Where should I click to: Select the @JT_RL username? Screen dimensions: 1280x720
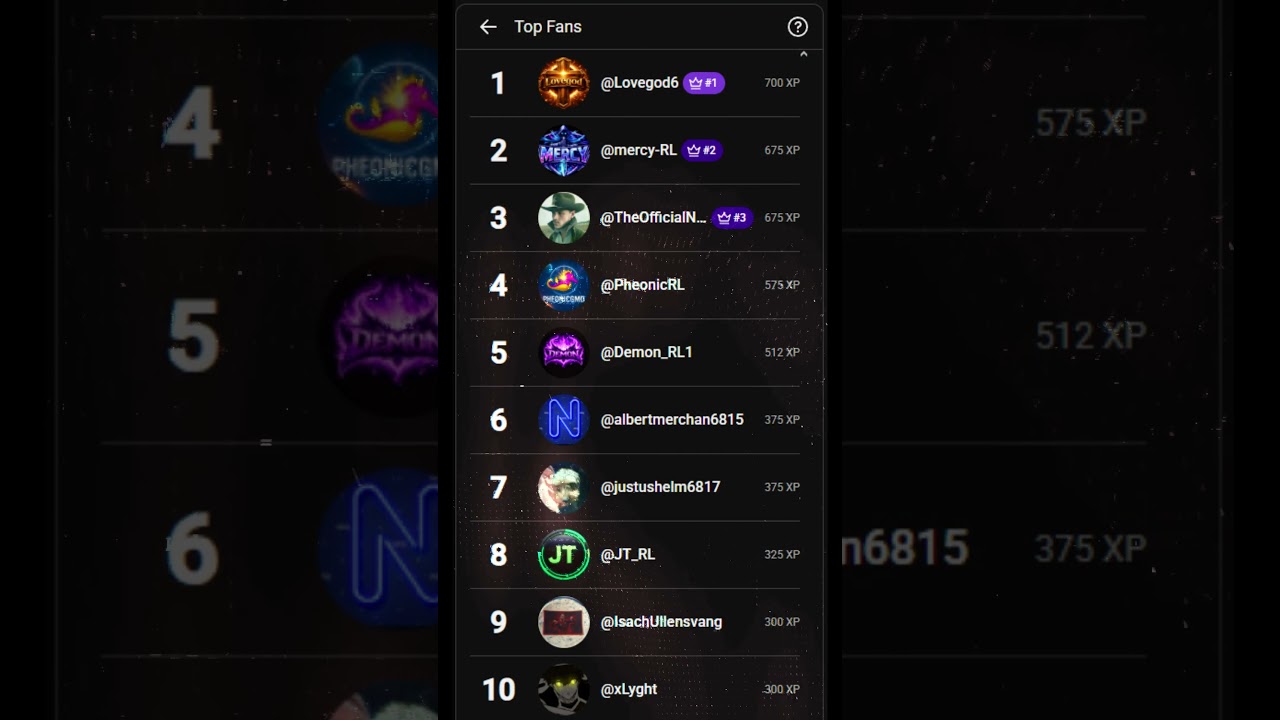point(628,554)
